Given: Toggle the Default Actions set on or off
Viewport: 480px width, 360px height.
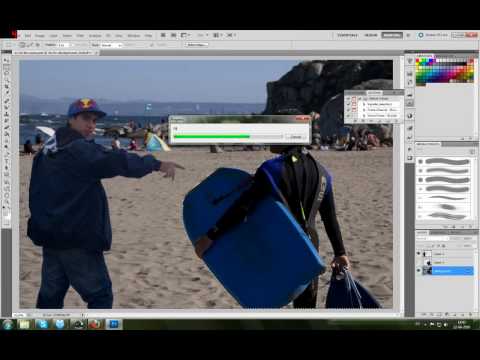Looking at the screenshot, I should pyautogui.click(x=348, y=99).
